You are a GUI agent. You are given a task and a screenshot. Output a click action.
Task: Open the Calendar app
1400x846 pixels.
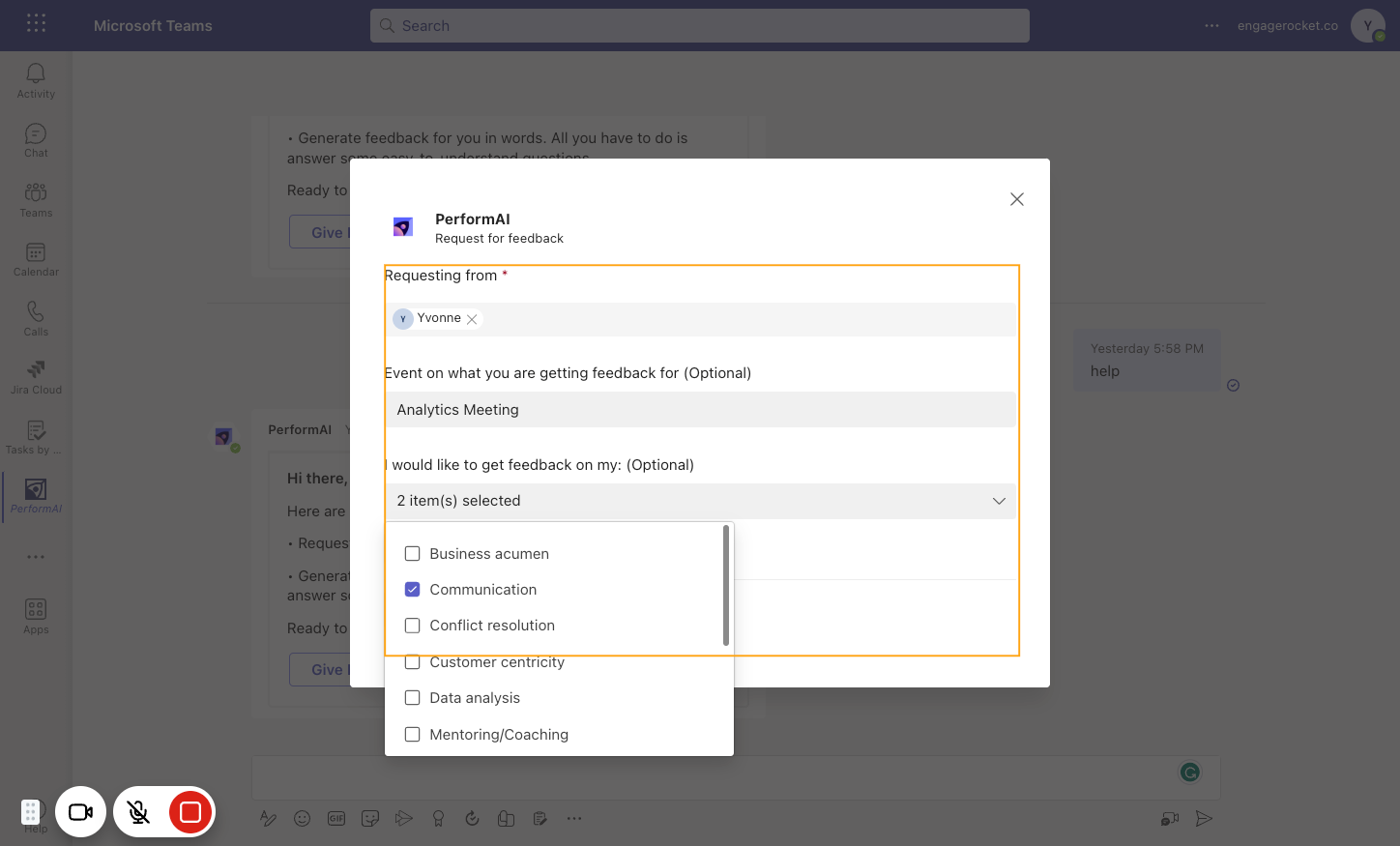coord(36,260)
